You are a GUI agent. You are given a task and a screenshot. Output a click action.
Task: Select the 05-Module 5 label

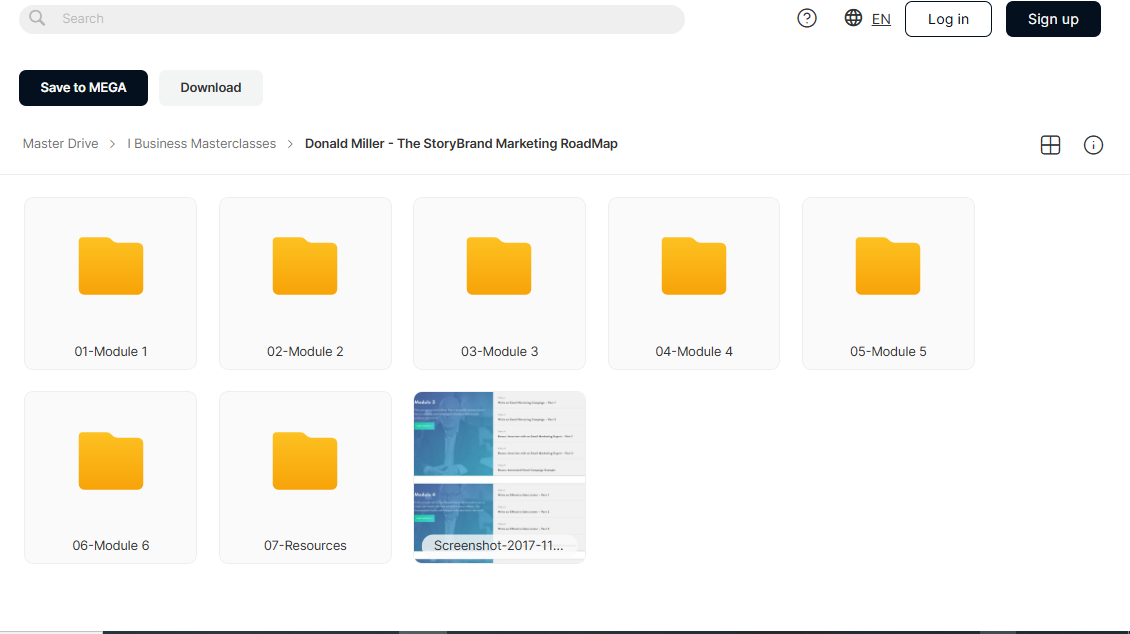[x=888, y=352]
